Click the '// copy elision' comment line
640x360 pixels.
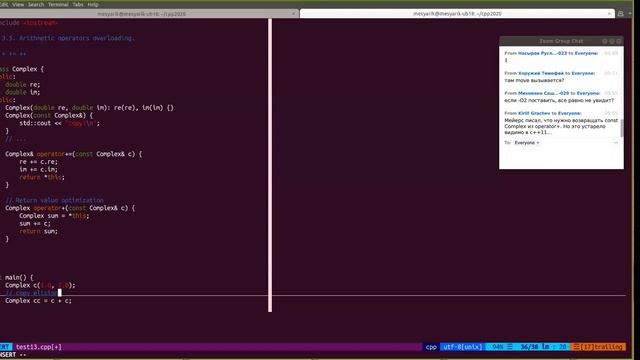pyautogui.click(x=31, y=293)
